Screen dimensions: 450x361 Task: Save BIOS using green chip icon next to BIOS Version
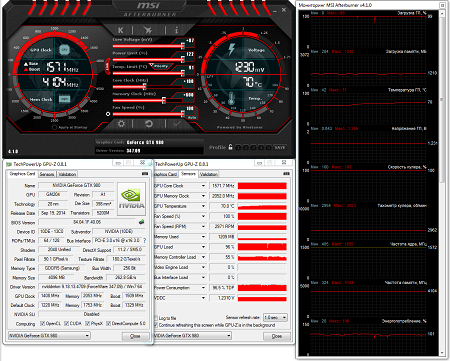[x=141, y=222]
